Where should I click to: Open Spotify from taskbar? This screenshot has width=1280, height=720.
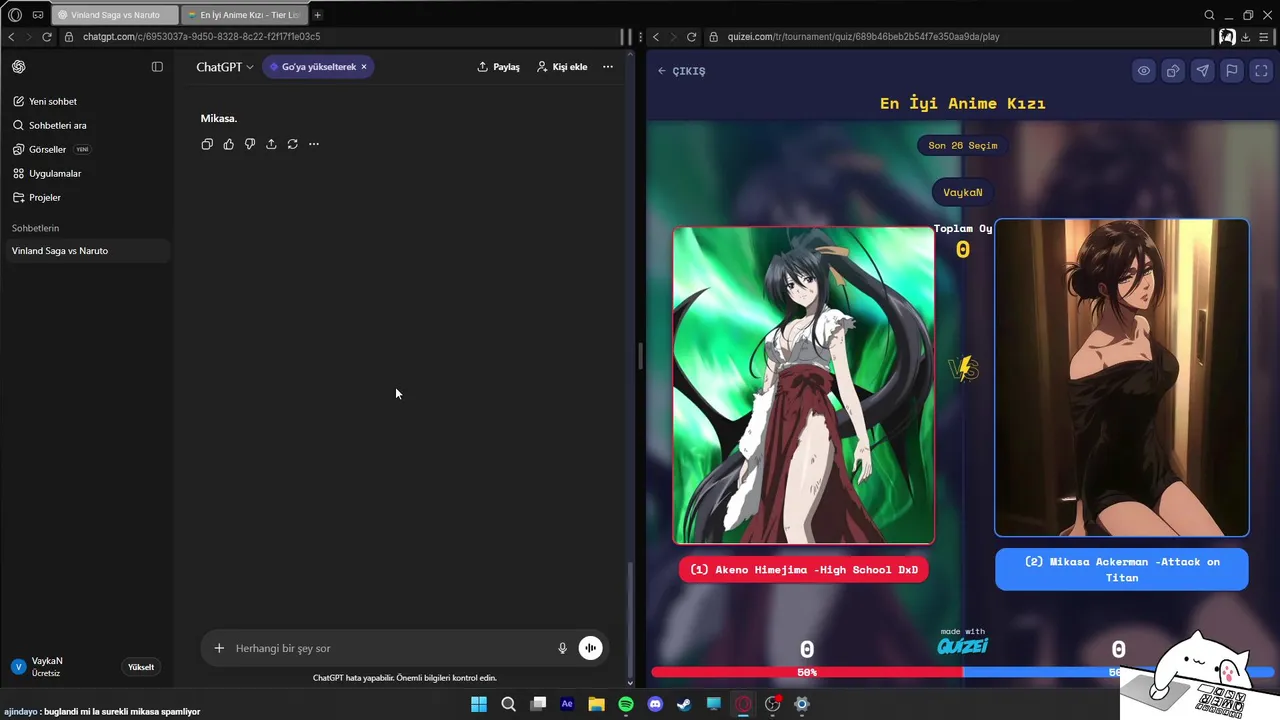click(x=626, y=704)
